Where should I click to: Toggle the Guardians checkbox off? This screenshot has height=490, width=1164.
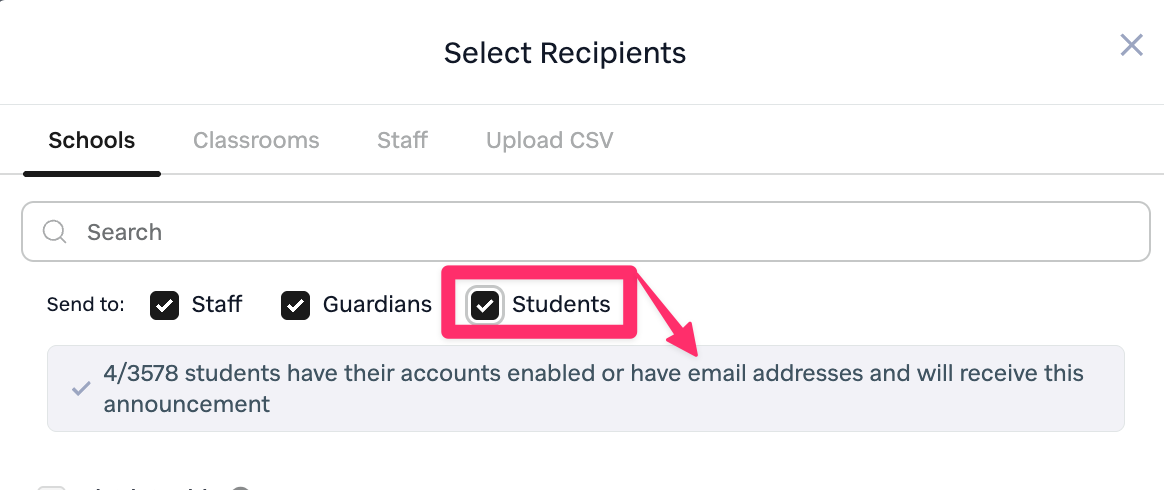[295, 306]
